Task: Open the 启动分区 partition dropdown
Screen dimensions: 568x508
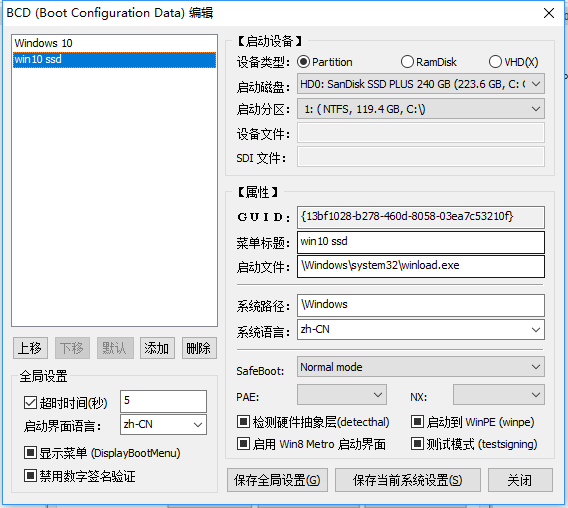Action: 421,109
